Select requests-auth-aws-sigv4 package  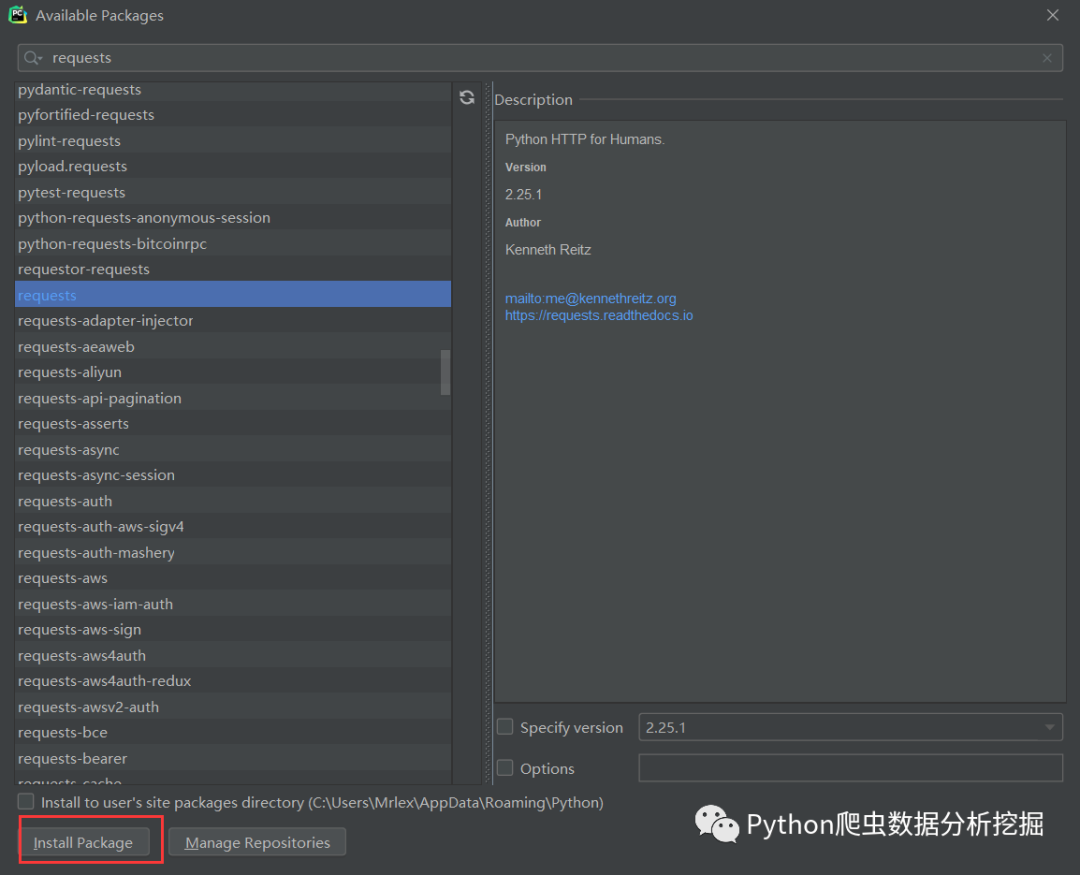coord(233,526)
